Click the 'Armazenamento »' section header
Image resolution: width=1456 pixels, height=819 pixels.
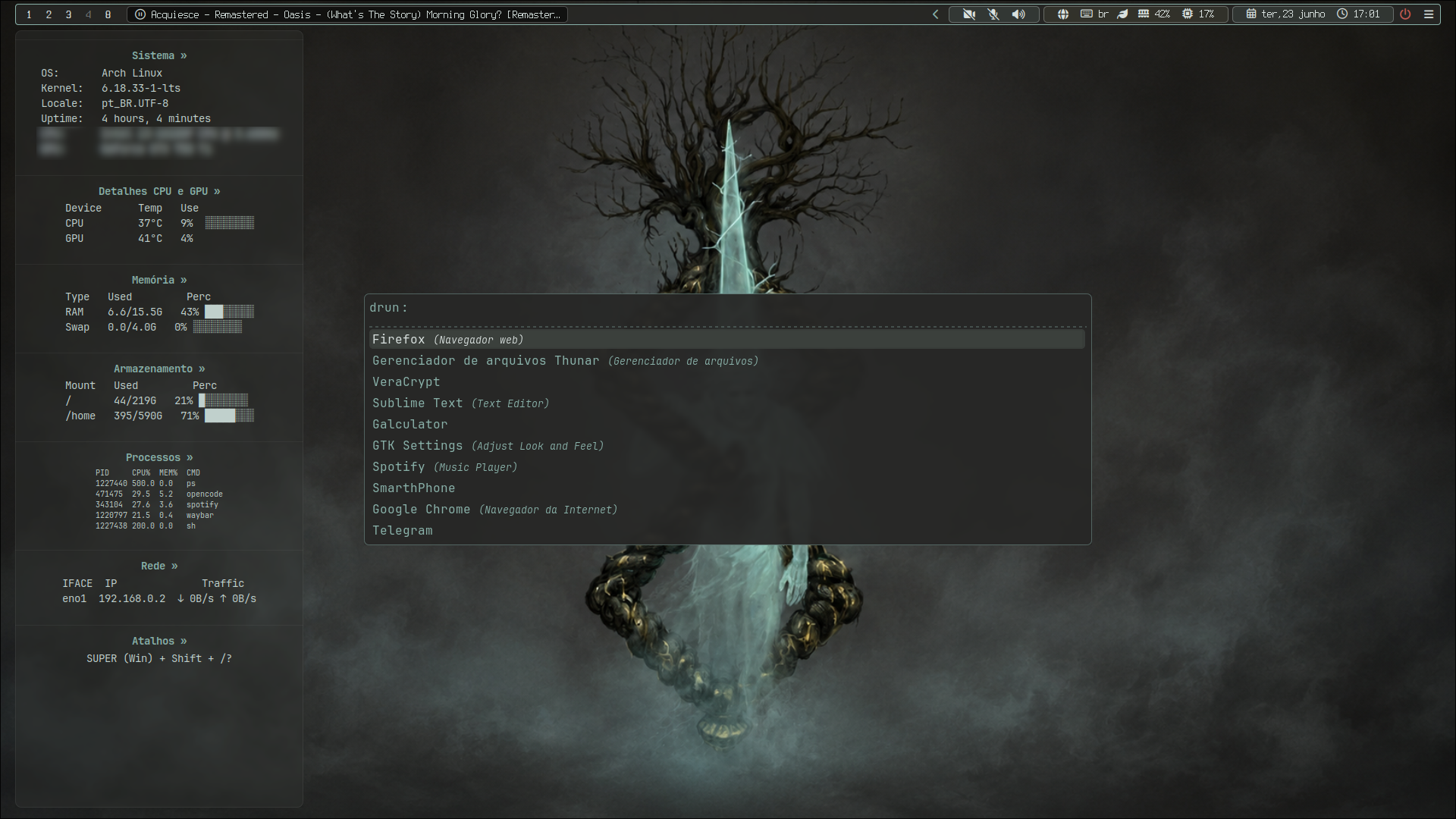tap(159, 369)
